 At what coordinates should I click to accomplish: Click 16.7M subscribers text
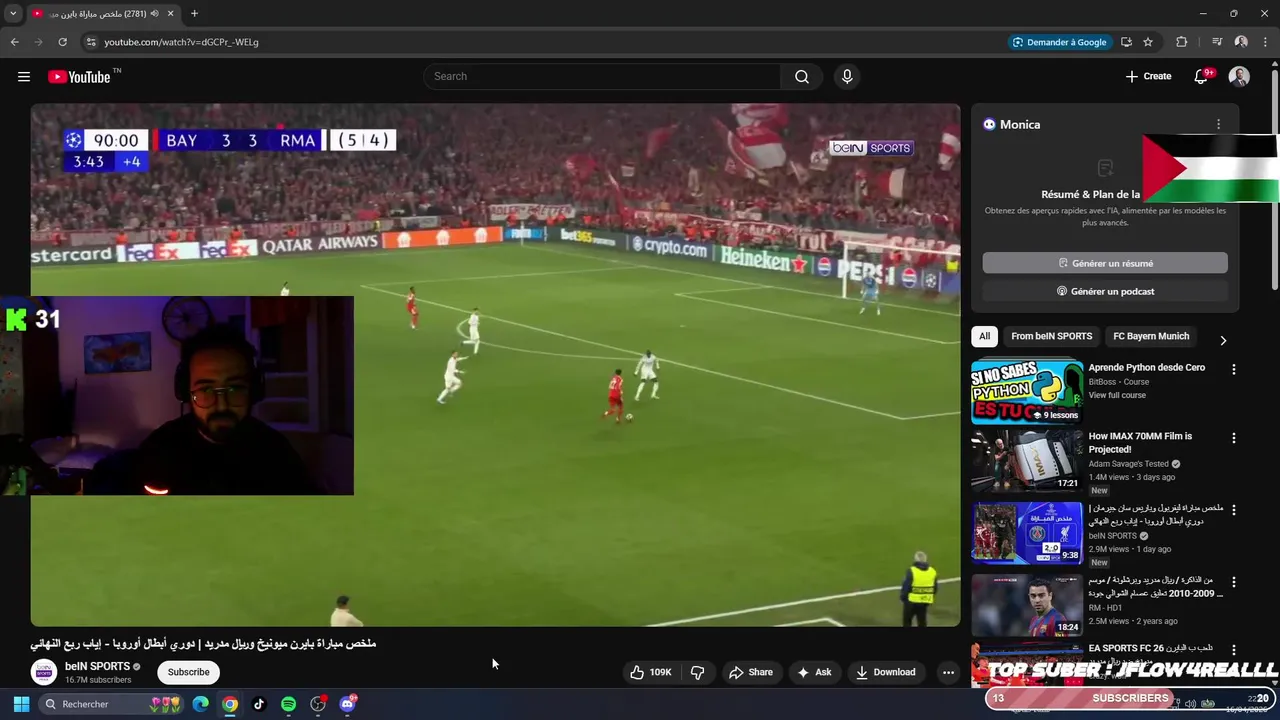(x=98, y=680)
